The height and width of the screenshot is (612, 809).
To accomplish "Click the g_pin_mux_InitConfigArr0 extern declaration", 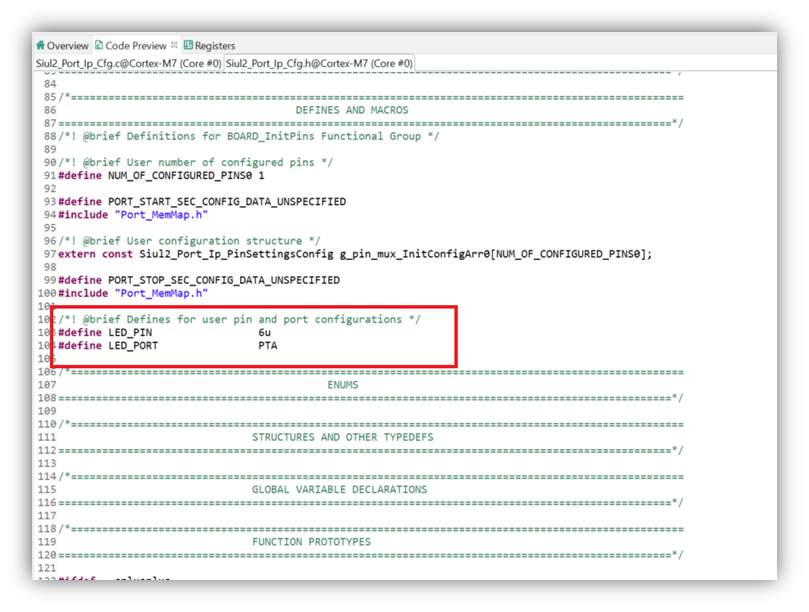I will [355, 254].
